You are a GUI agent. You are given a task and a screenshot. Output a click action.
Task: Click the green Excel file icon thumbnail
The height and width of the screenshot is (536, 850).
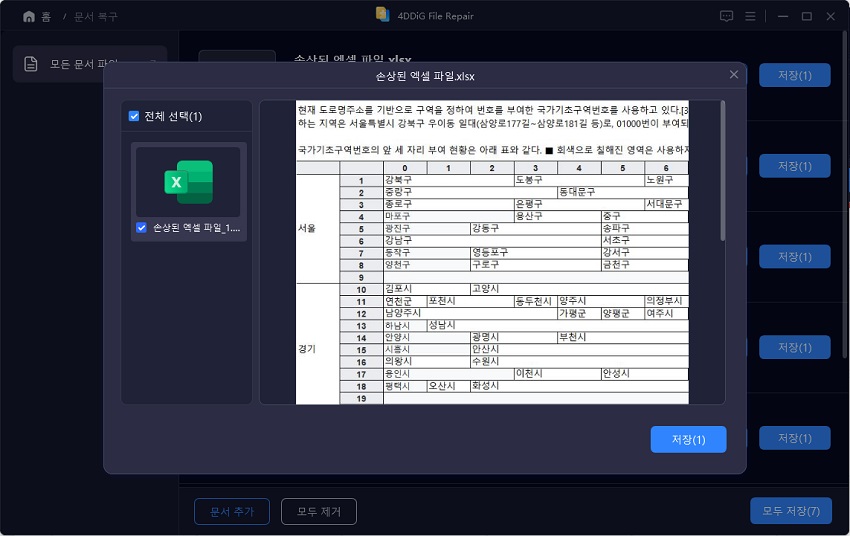coord(188,181)
